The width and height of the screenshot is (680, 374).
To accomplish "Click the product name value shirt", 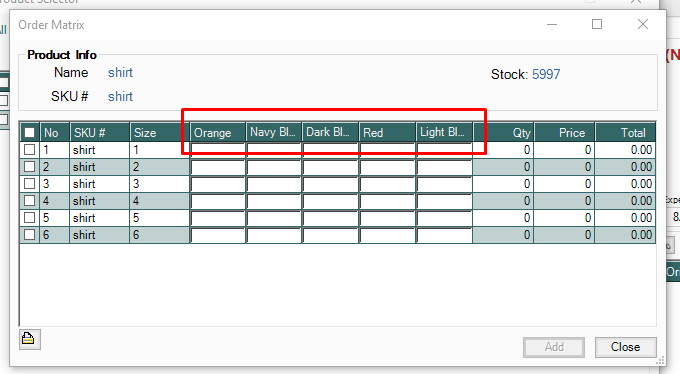I will coord(120,72).
